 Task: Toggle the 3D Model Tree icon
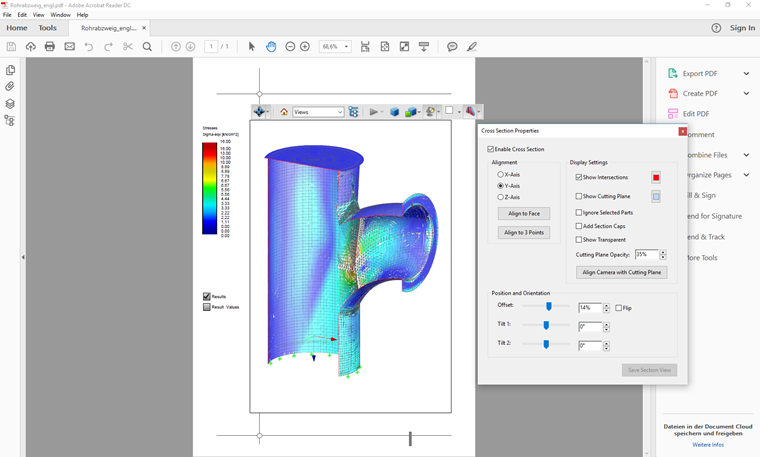(x=354, y=112)
